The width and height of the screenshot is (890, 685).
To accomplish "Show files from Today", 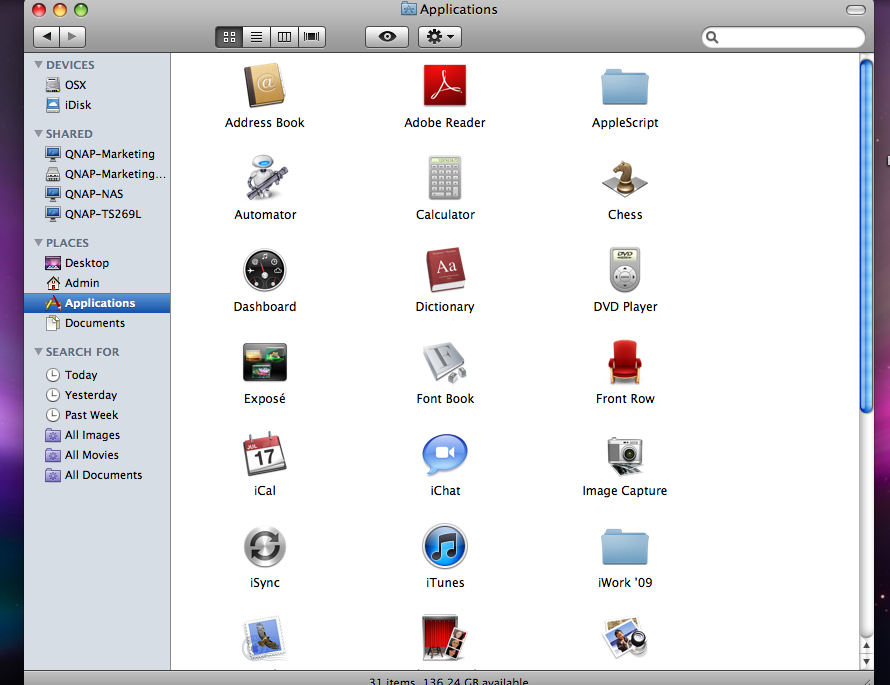I will coord(97,375).
